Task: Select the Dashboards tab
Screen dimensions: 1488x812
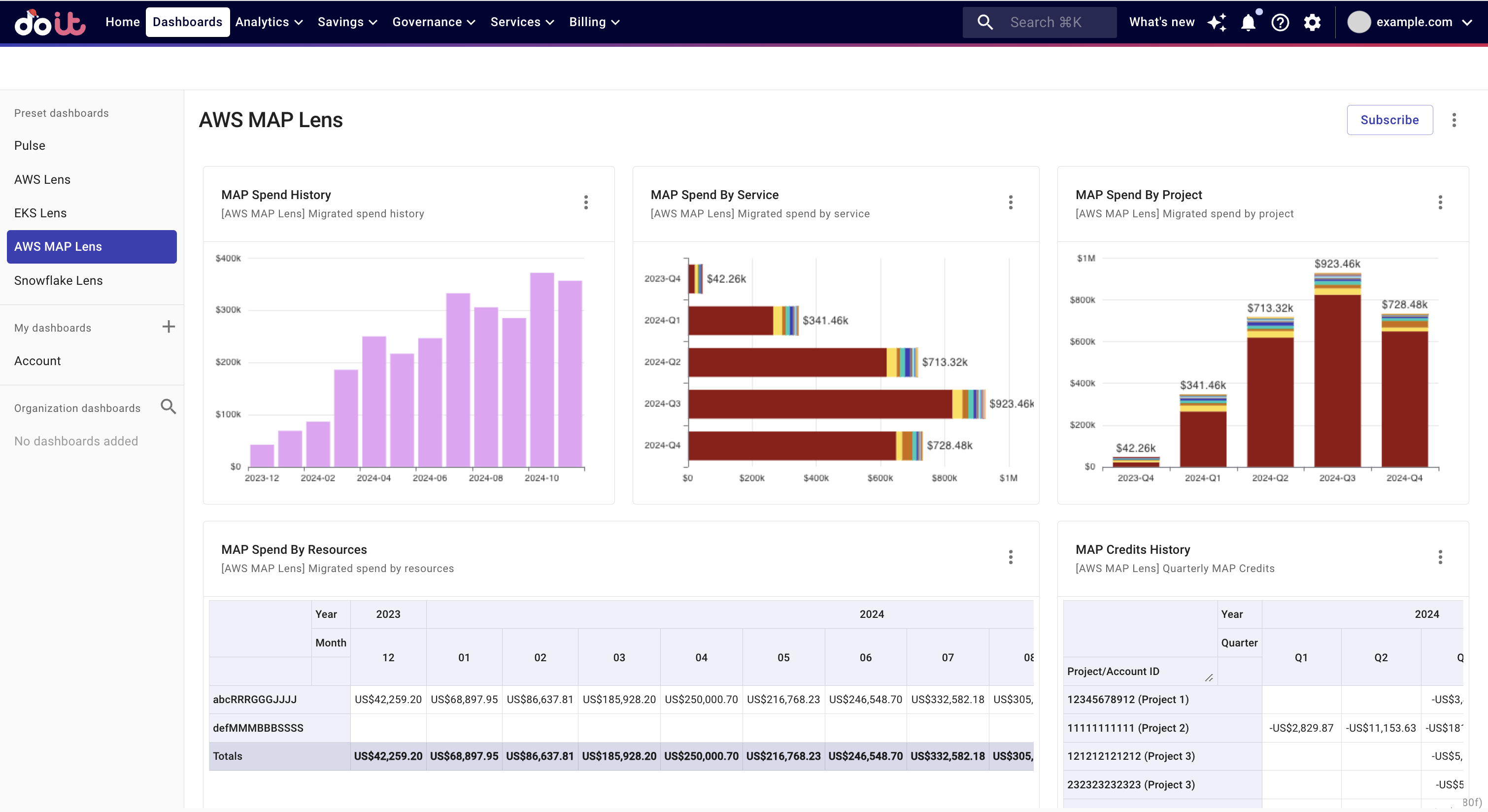Action: (x=187, y=22)
